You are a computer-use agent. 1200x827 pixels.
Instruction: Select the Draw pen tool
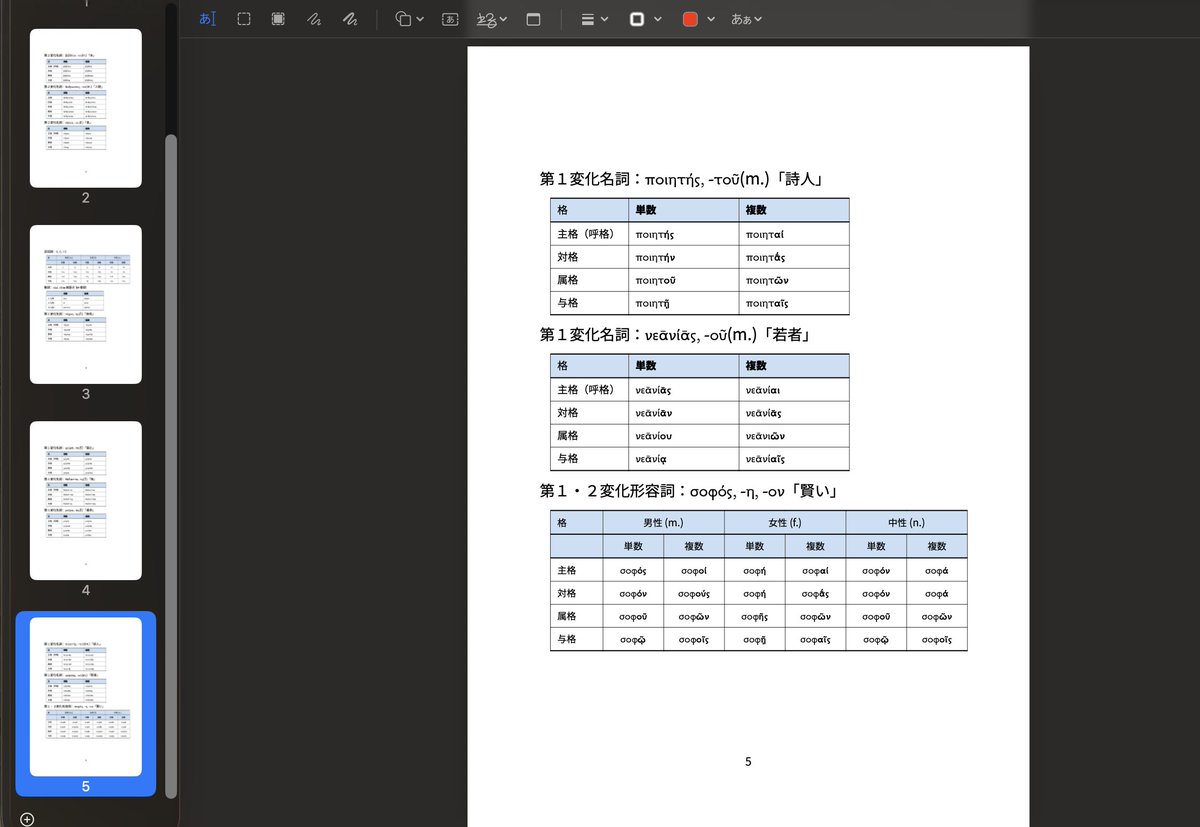point(350,19)
